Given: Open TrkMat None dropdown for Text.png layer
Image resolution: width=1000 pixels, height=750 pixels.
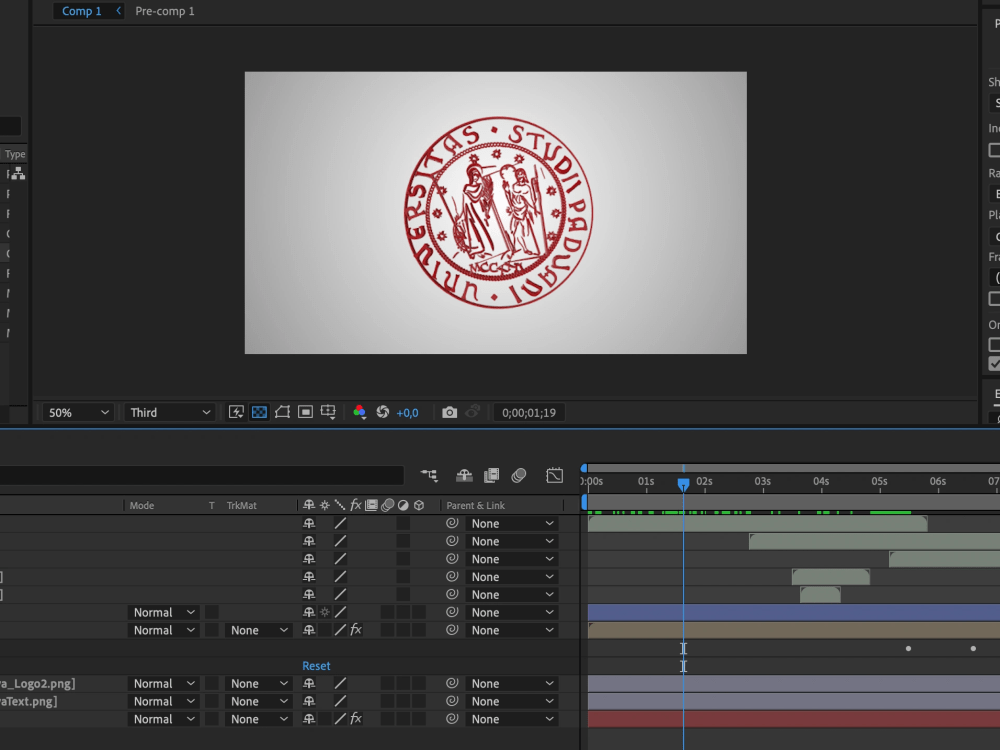Looking at the screenshot, I should click(258, 701).
